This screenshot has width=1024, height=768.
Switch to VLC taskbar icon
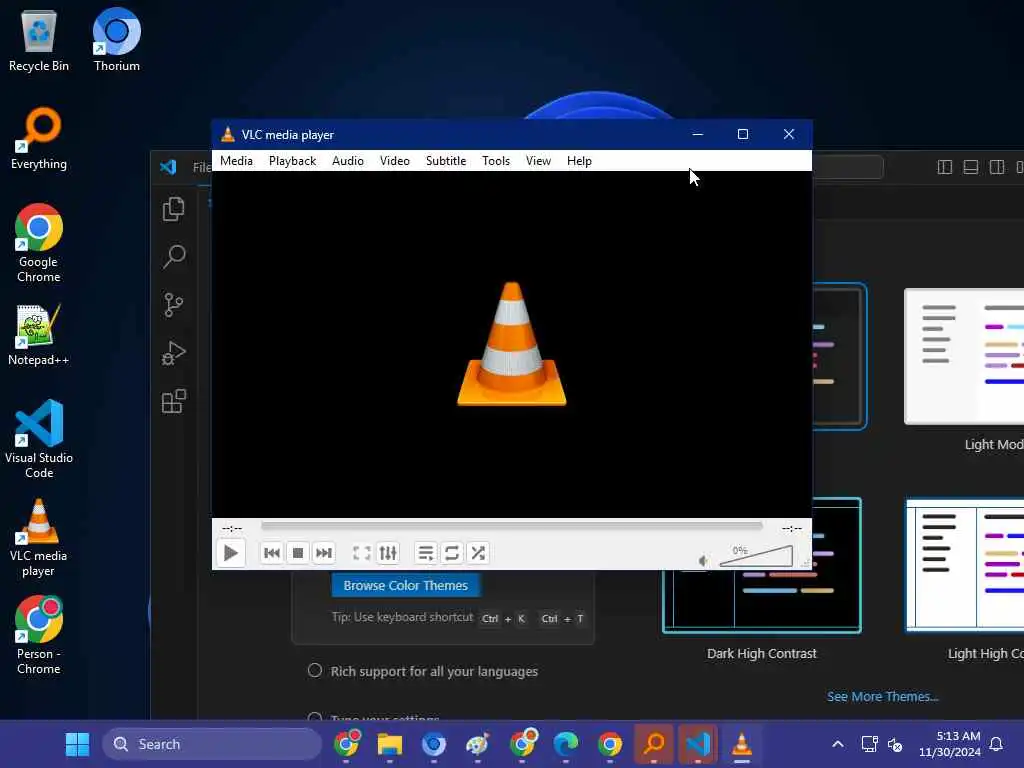coord(741,744)
